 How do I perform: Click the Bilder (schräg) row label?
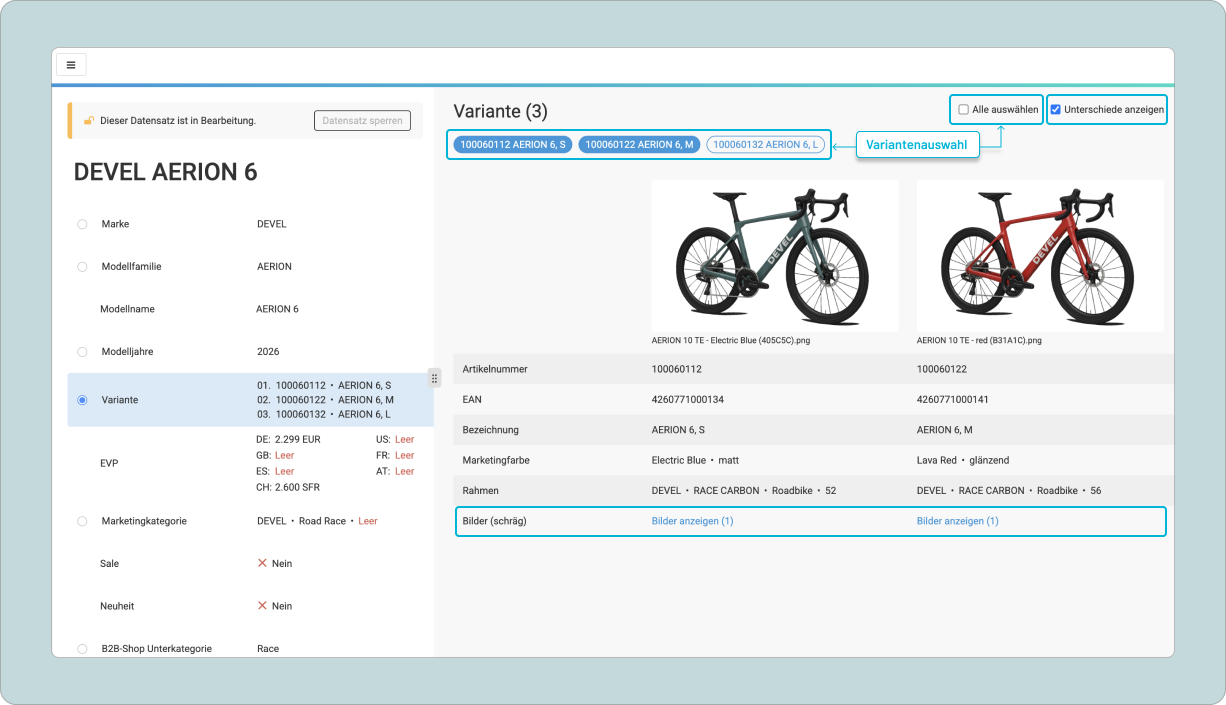[x=494, y=521]
